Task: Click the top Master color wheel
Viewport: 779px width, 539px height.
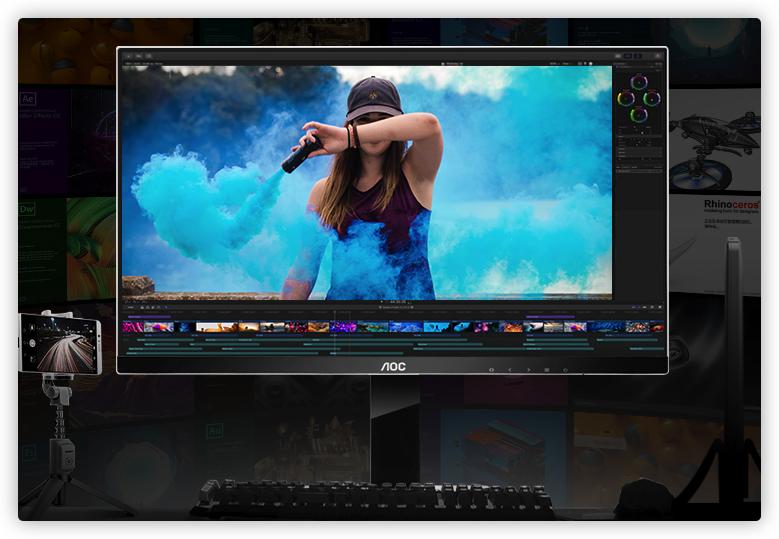Action: (x=638, y=85)
